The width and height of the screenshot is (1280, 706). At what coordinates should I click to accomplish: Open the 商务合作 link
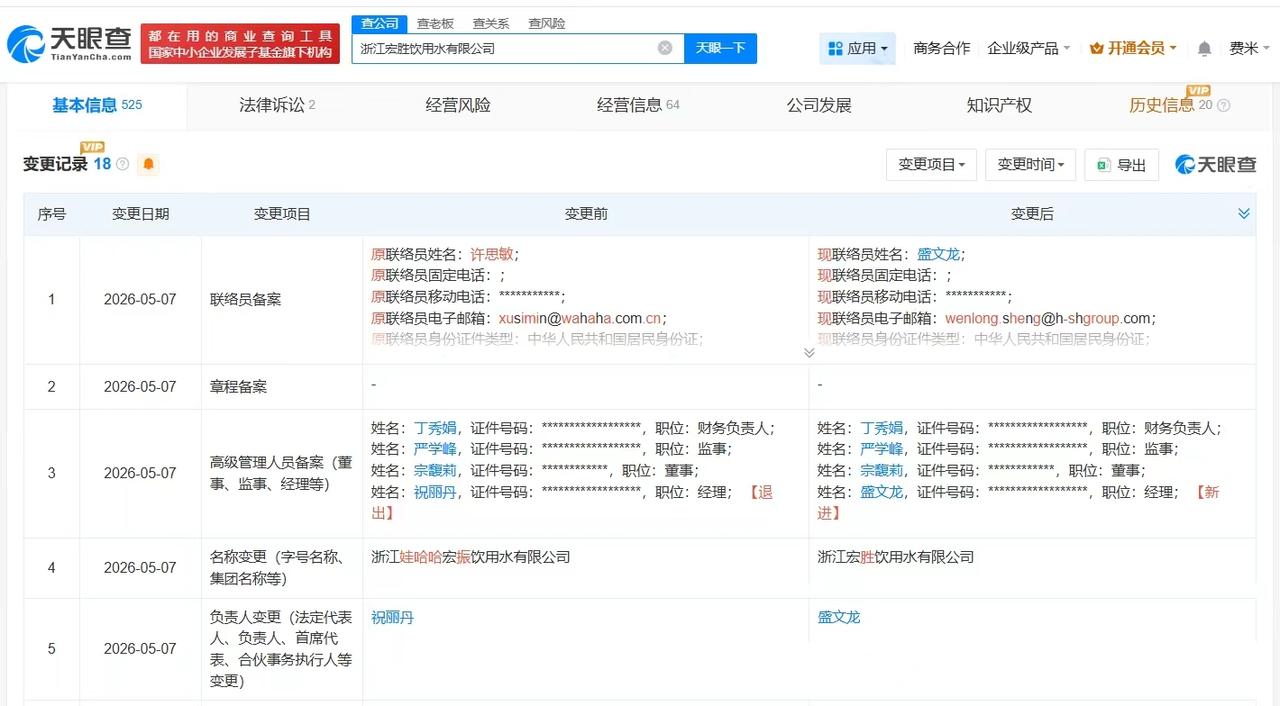[x=941, y=48]
